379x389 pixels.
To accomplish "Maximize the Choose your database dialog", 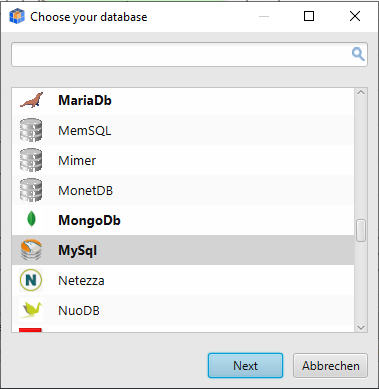I will tap(309, 16).
